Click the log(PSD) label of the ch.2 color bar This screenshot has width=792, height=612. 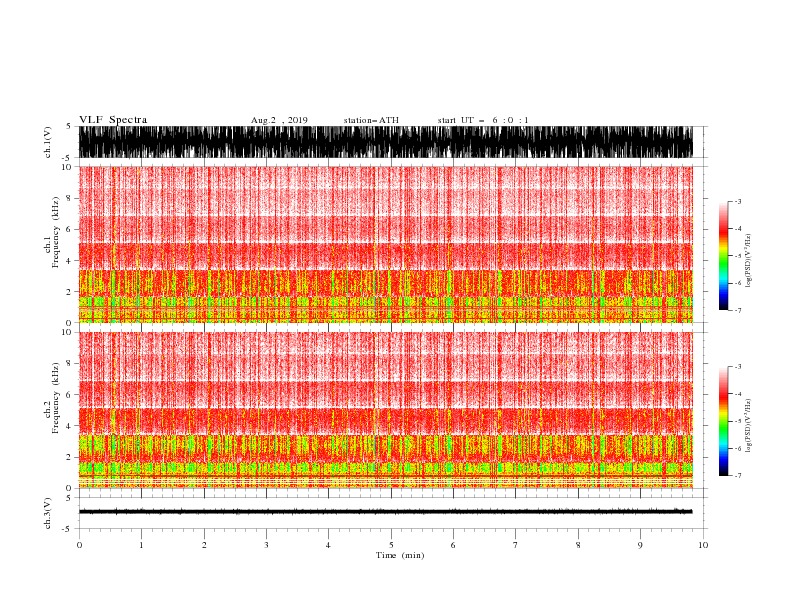click(749, 426)
